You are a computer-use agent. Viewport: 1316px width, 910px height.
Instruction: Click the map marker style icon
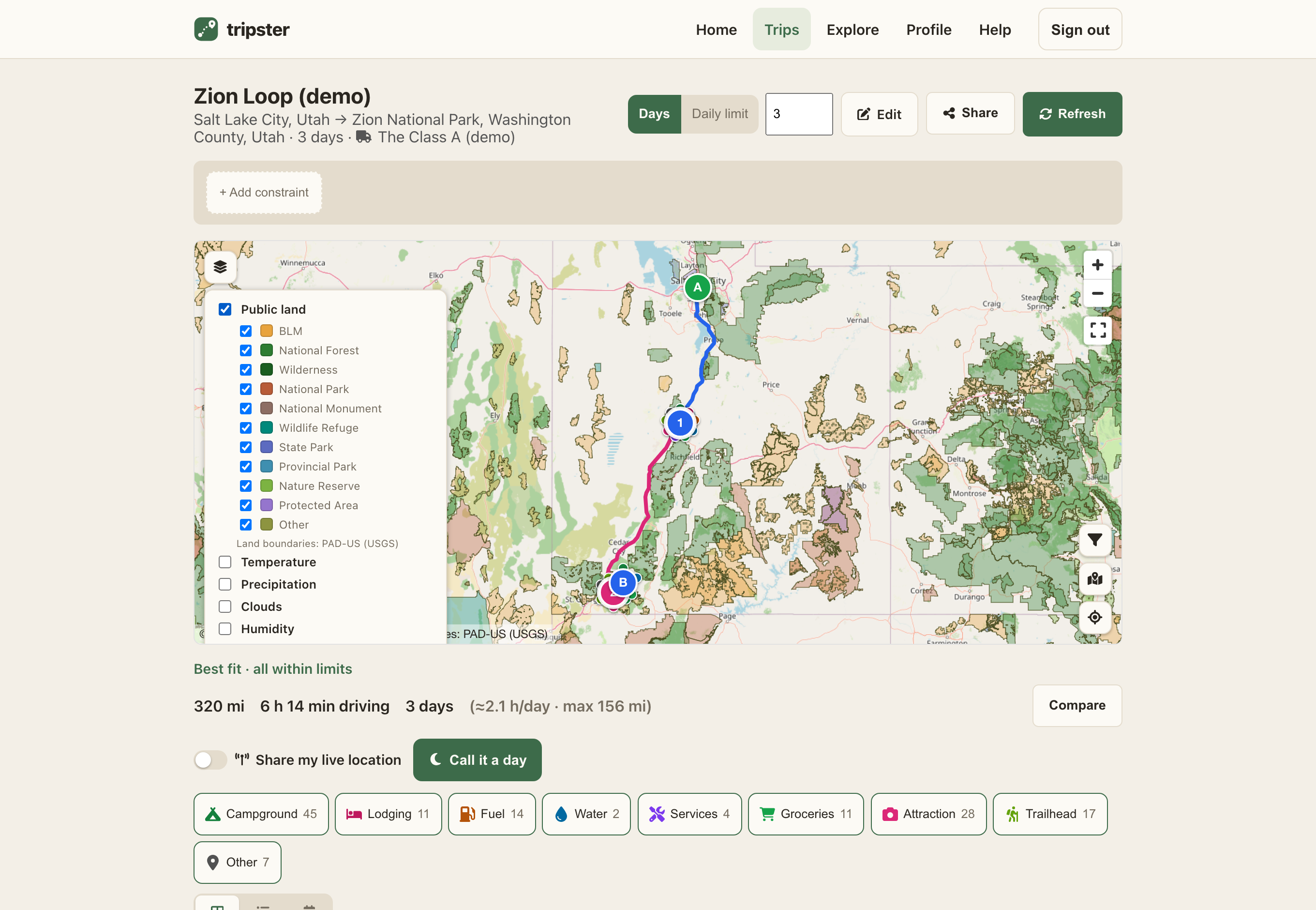tap(1095, 579)
